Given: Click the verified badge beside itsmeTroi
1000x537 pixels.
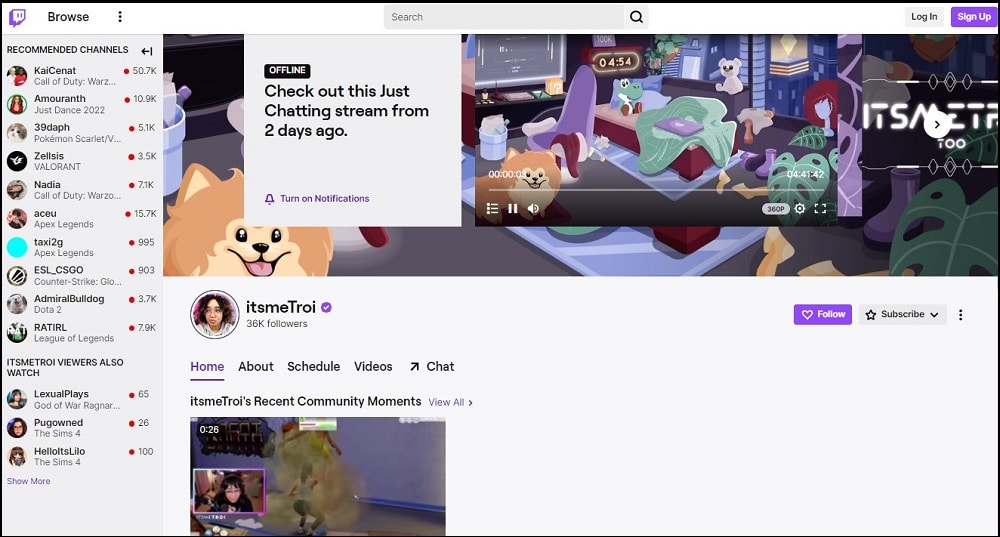Looking at the screenshot, I should point(326,307).
